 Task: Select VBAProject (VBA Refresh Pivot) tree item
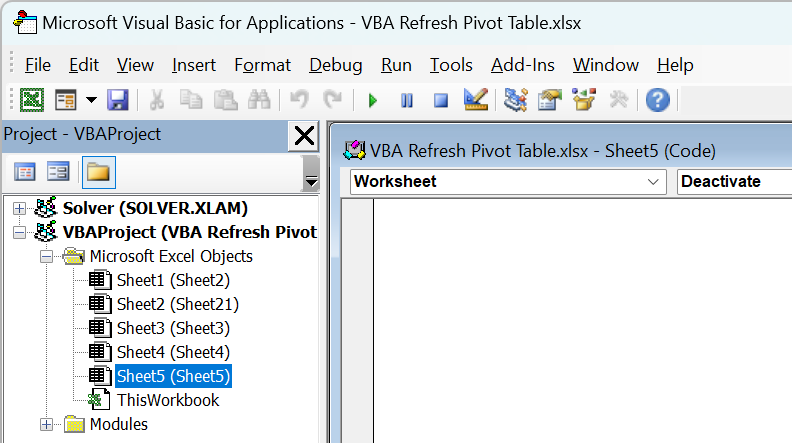tap(189, 232)
